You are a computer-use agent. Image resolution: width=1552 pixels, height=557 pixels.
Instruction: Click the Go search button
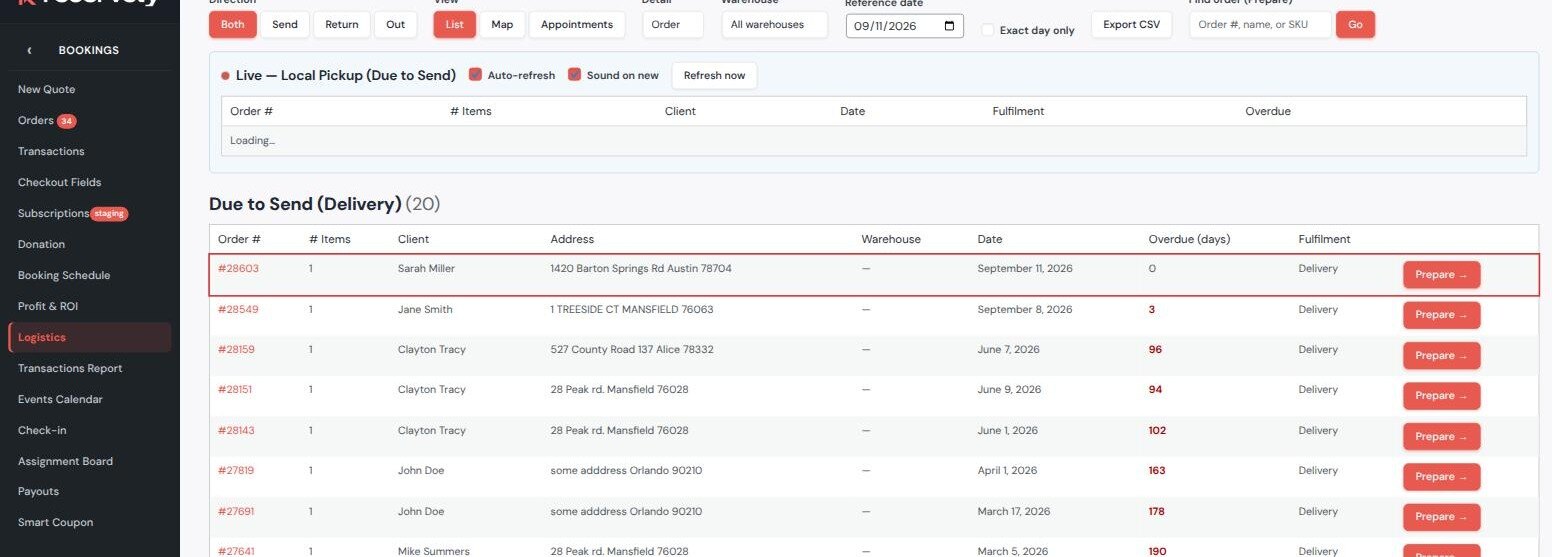[1355, 25]
